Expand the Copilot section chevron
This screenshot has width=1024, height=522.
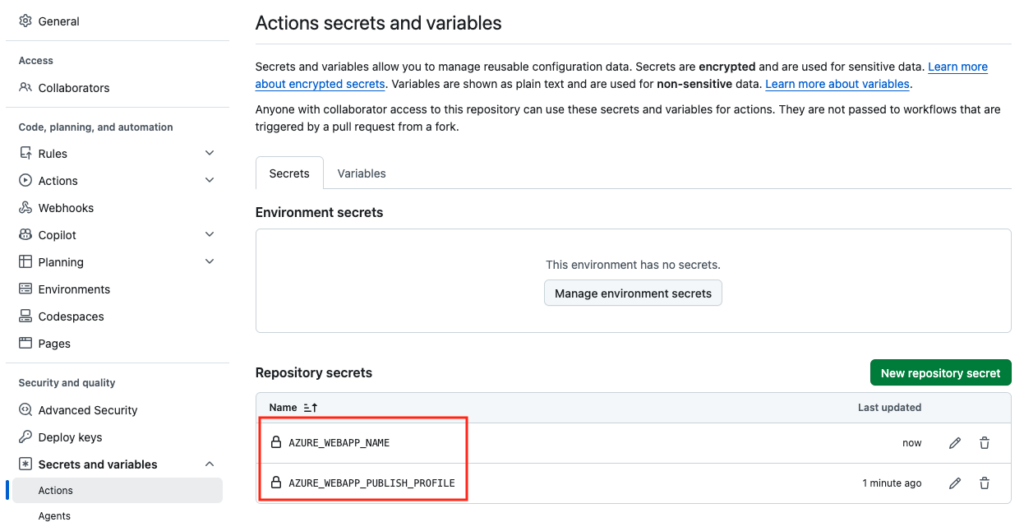[x=210, y=234]
